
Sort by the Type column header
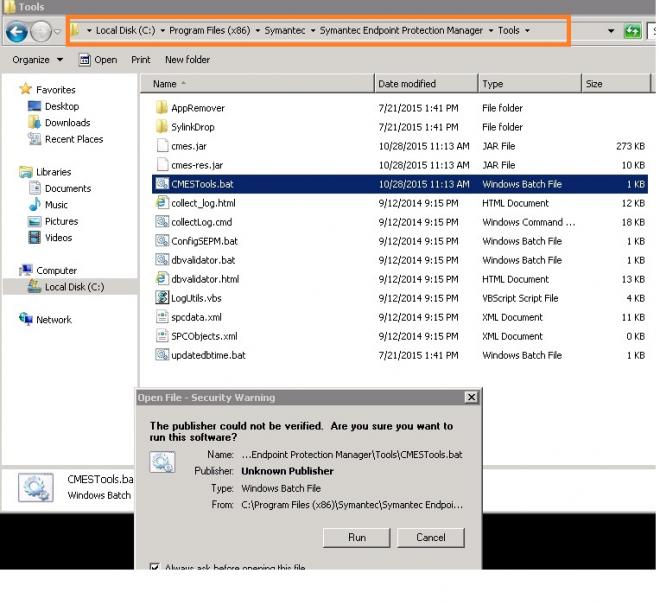click(530, 83)
